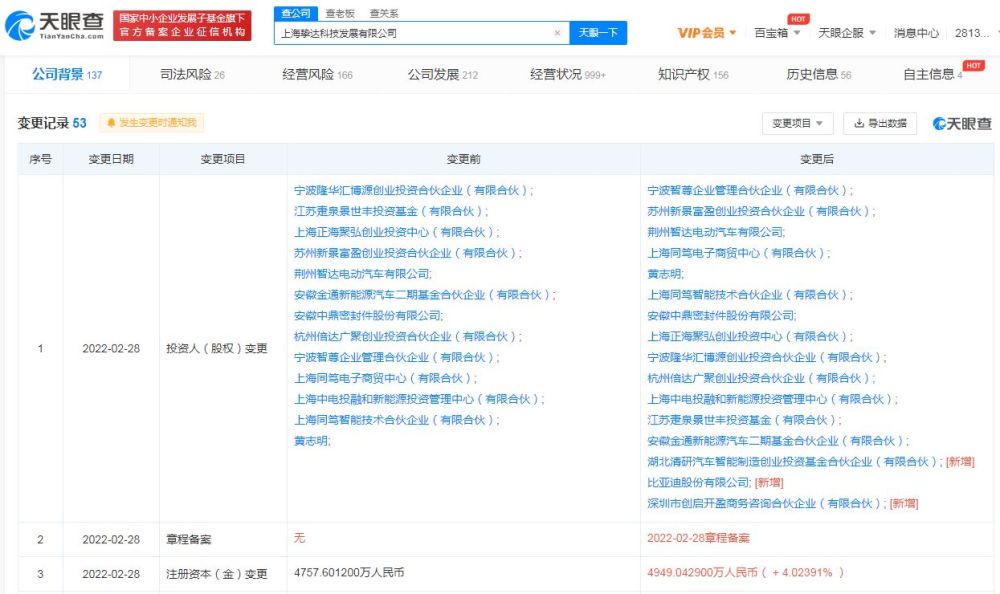This screenshot has height=594, width=1000.
Task: Open the 比亚迪股份有限公司 company link
Action: click(697, 483)
